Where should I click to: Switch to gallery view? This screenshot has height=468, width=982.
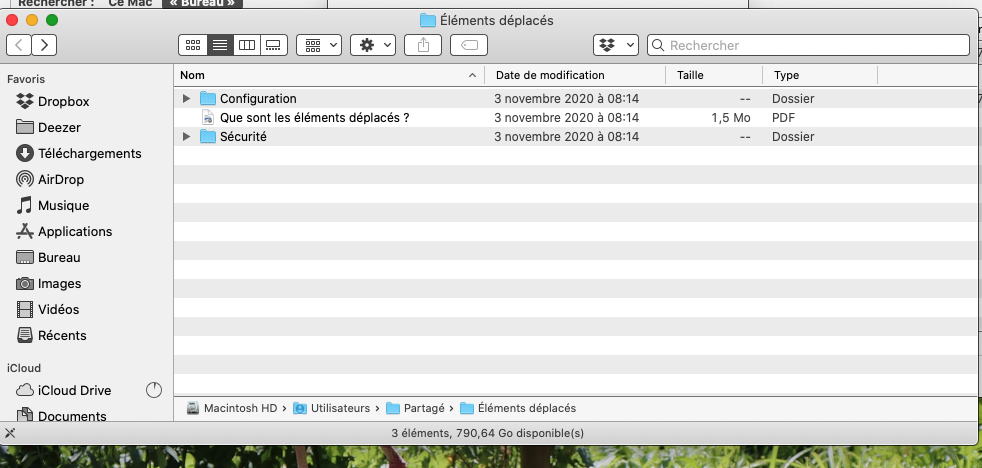pyautogui.click(x=274, y=45)
